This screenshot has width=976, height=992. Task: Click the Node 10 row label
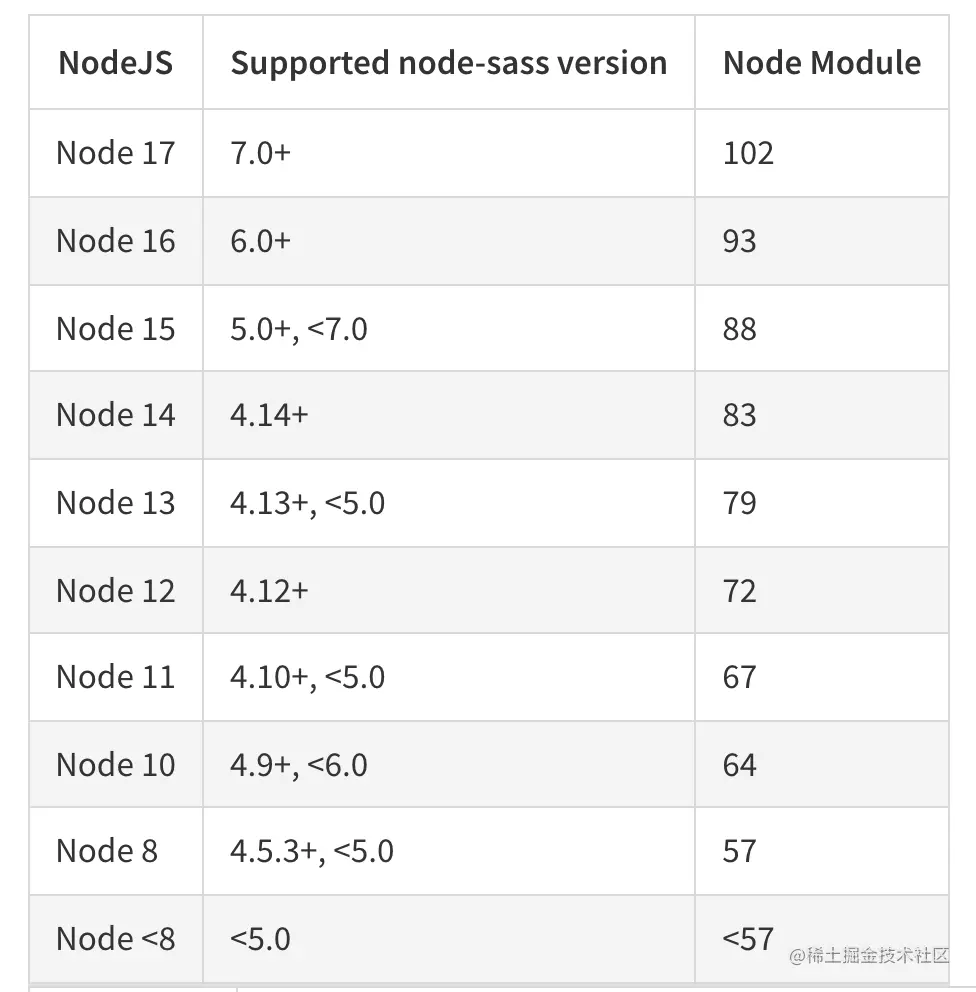[x=115, y=765]
